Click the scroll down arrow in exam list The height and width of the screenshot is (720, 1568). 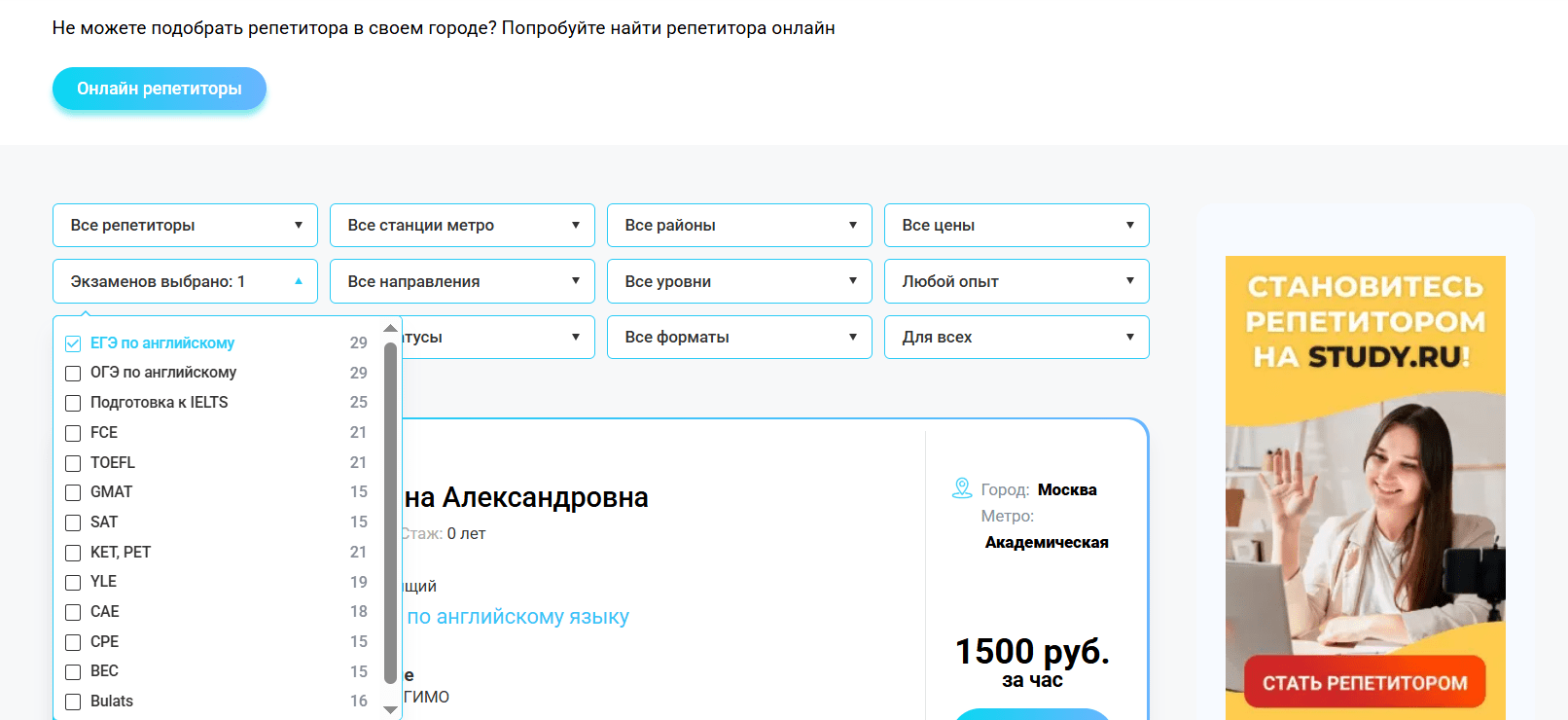tap(391, 710)
